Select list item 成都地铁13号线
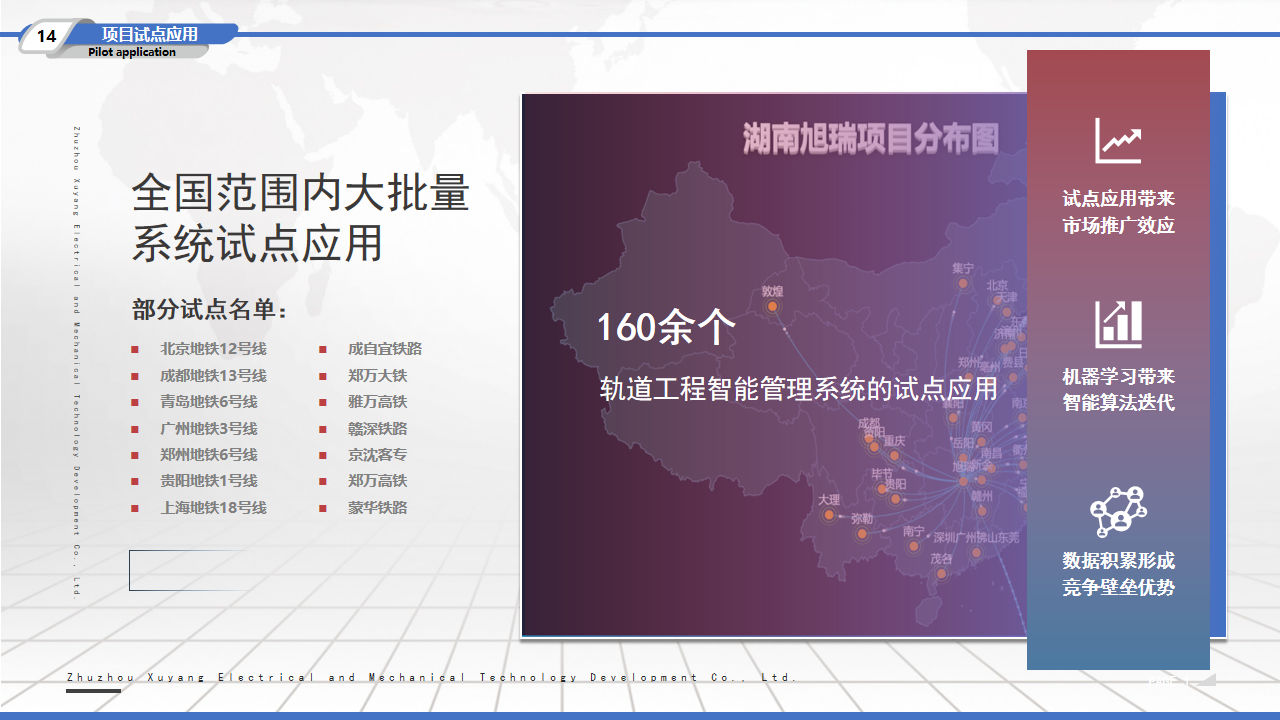Image resolution: width=1280 pixels, height=720 pixels. pyautogui.click(x=213, y=376)
